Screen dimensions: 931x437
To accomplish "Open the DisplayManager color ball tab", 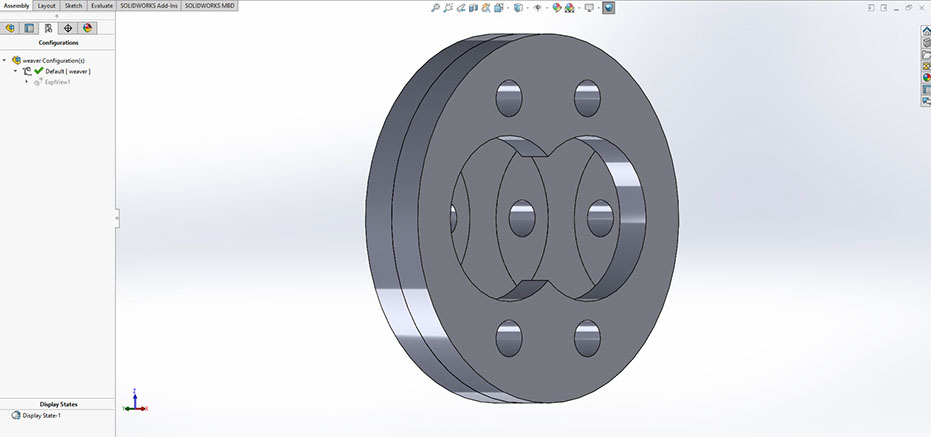I will (x=87, y=28).
